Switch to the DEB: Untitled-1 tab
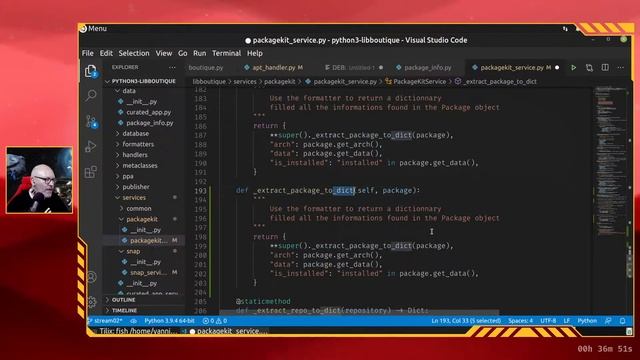This screenshot has height=360, width=640. pos(353,68)
